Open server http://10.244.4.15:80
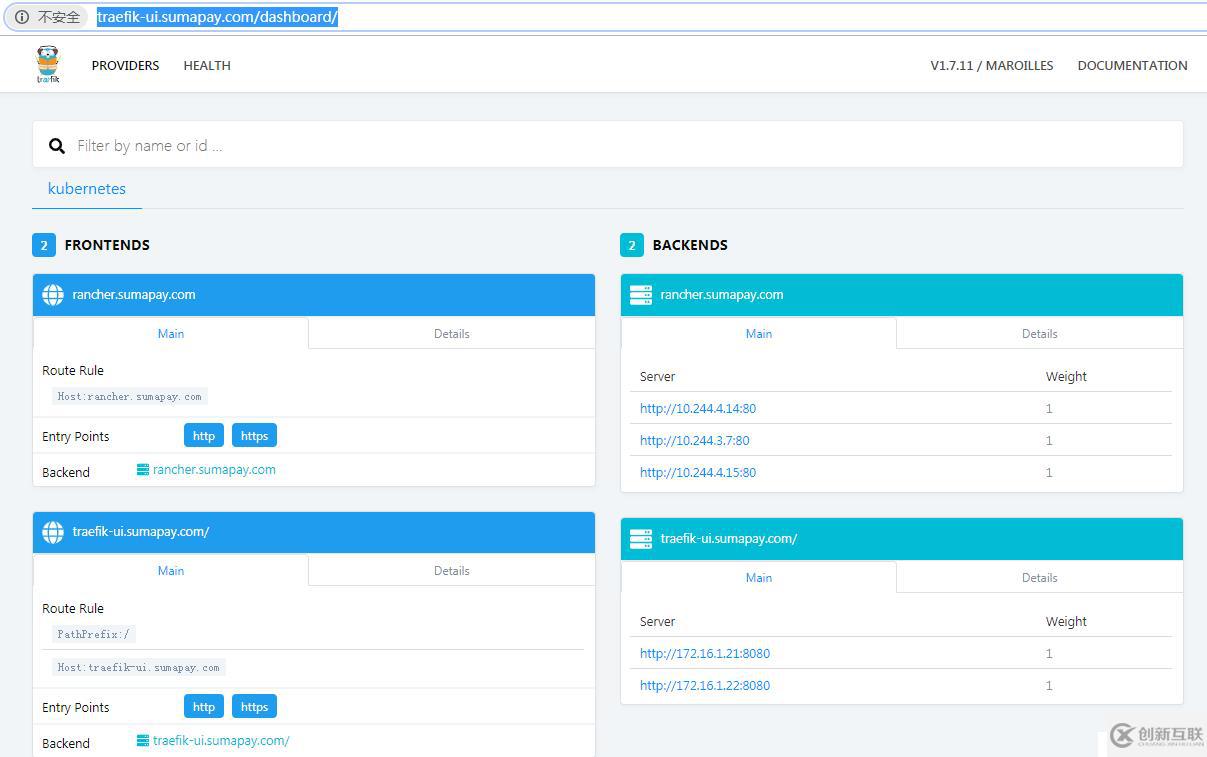The width and height of the screenshot is (1207, 757). (x=698, y=472)
